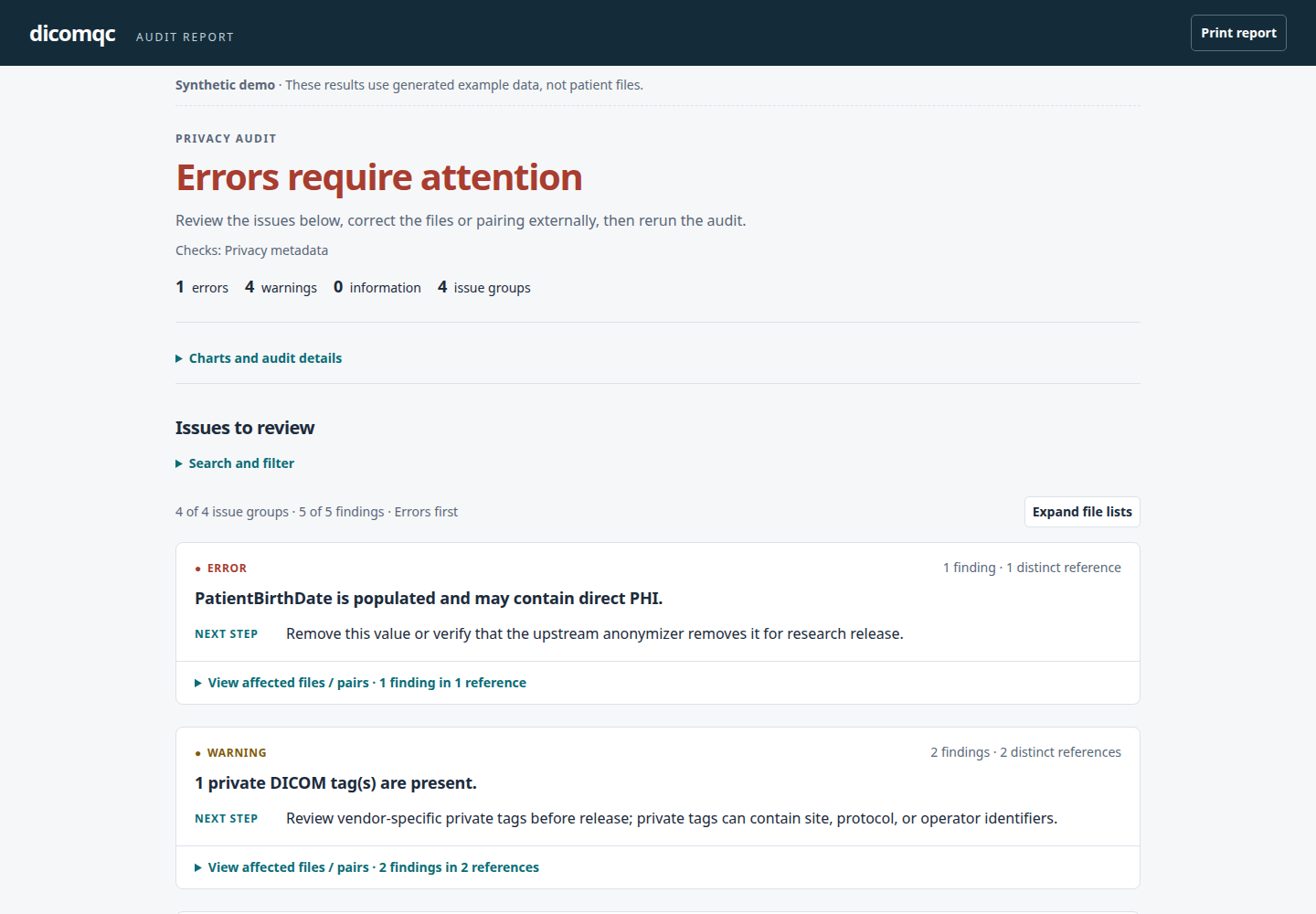The width and height of the screenshot is (1316, 914).
Task: Click '2 findings · 2 distinct references' text
Action: 1025,752
